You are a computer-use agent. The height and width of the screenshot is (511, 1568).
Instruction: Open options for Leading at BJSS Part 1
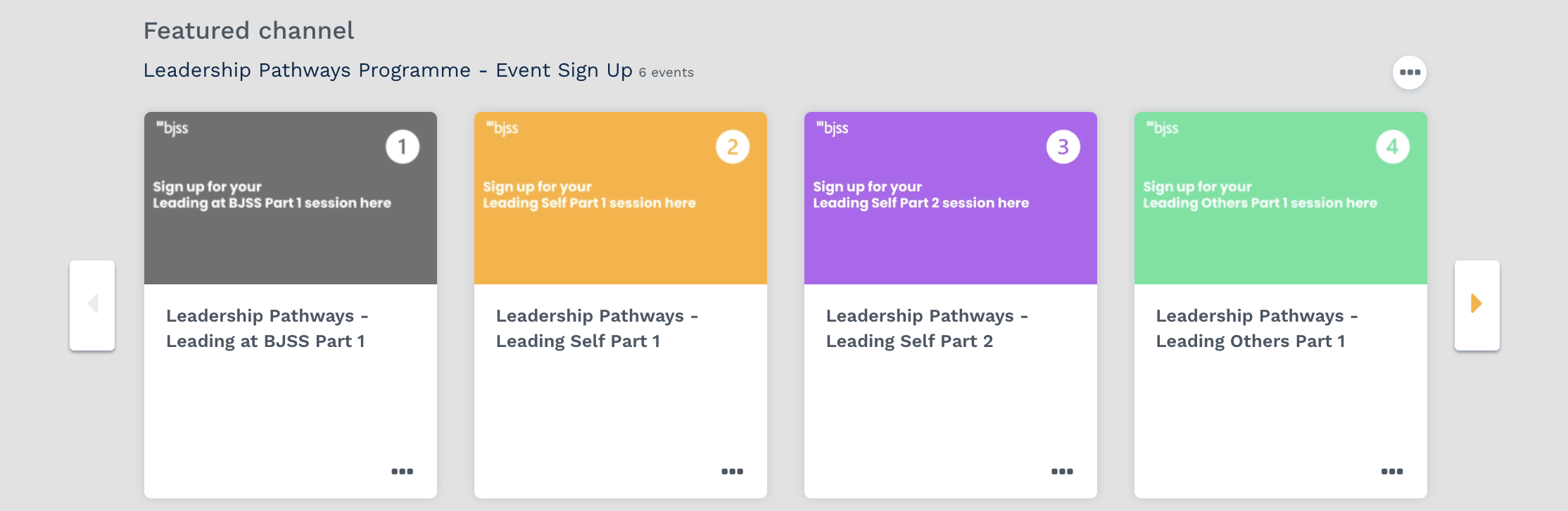[x=402, y=472]
